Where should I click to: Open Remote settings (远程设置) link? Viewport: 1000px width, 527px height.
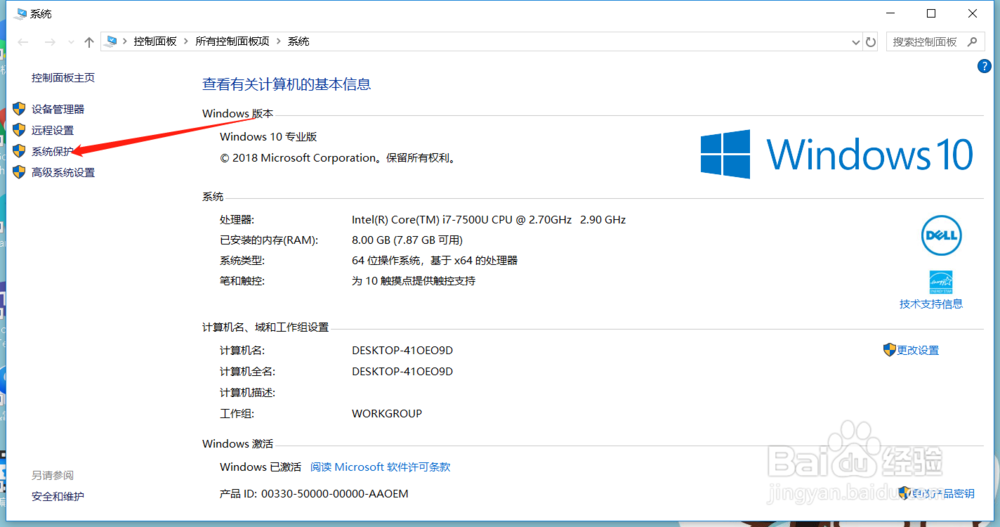(x=53, y=130)
